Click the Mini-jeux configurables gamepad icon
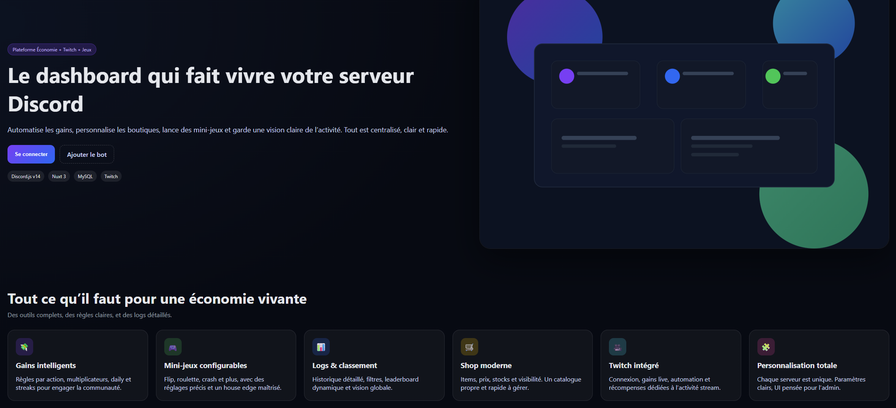This screenshot has width=896, height=408. (x=173, y=347)
